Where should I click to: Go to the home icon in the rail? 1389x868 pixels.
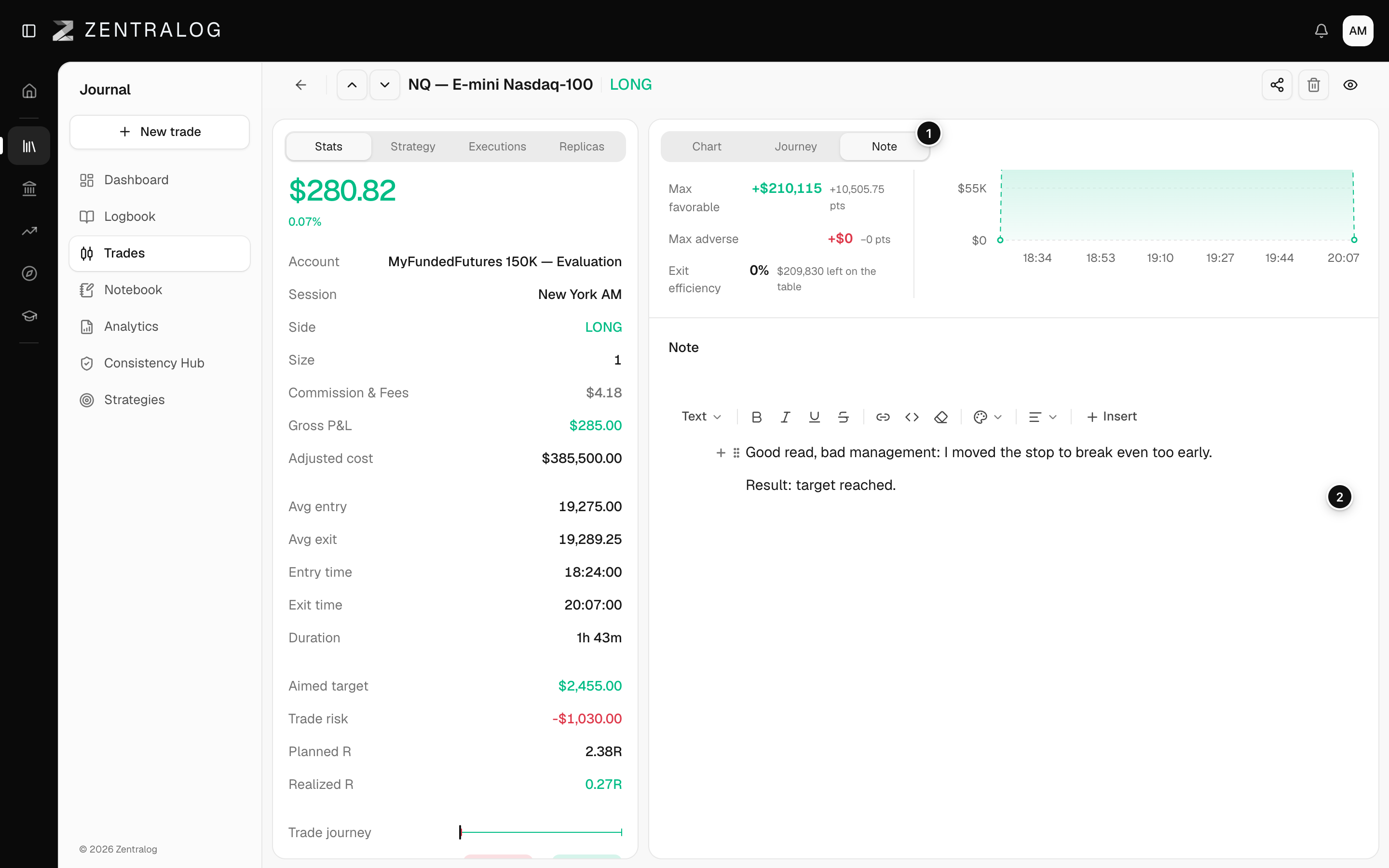pyautogui.click(x=29, y=91)
